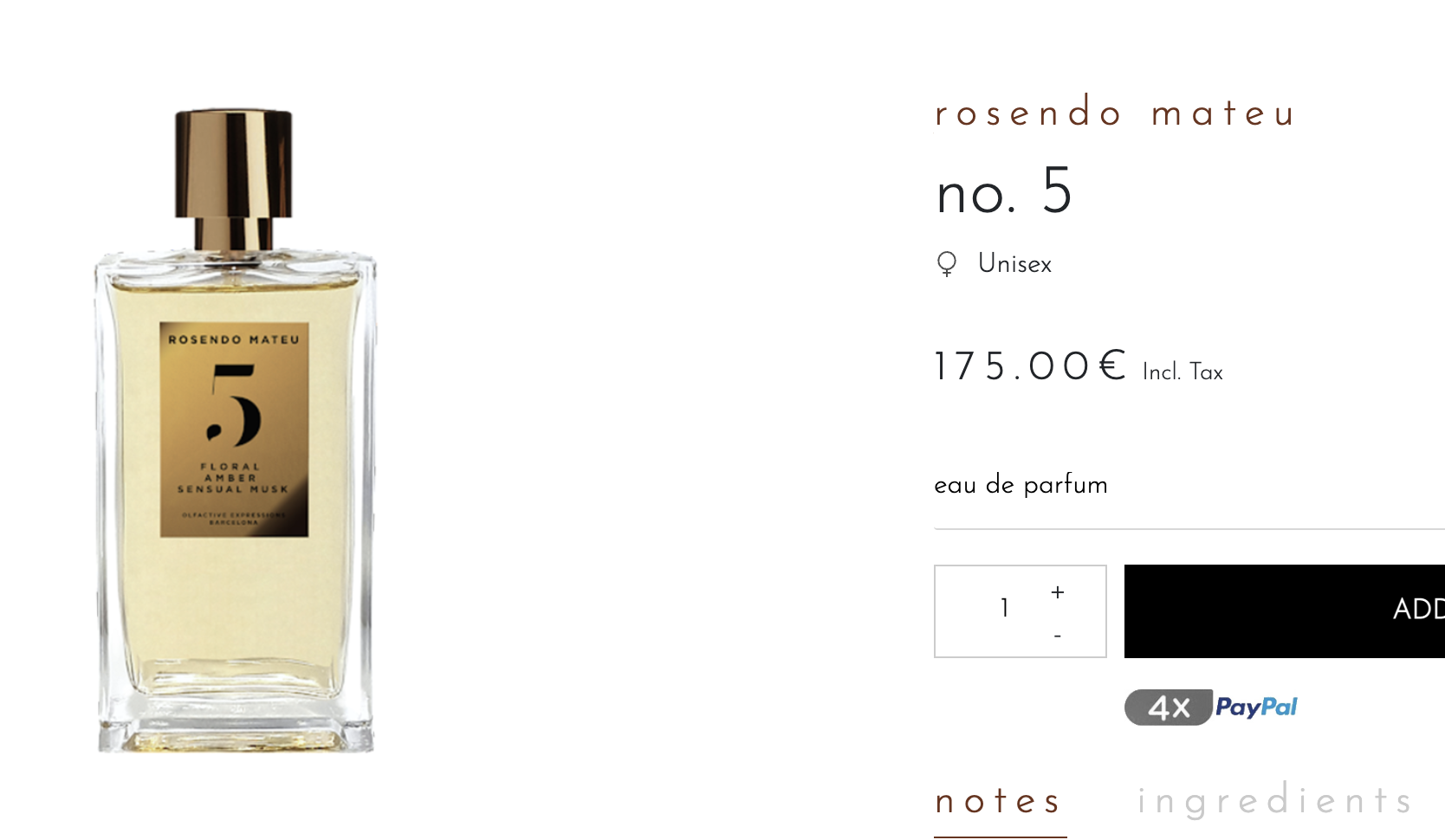Click the black ADD button
This screenshot has height=840, width=1445.
coord(1285,611)
